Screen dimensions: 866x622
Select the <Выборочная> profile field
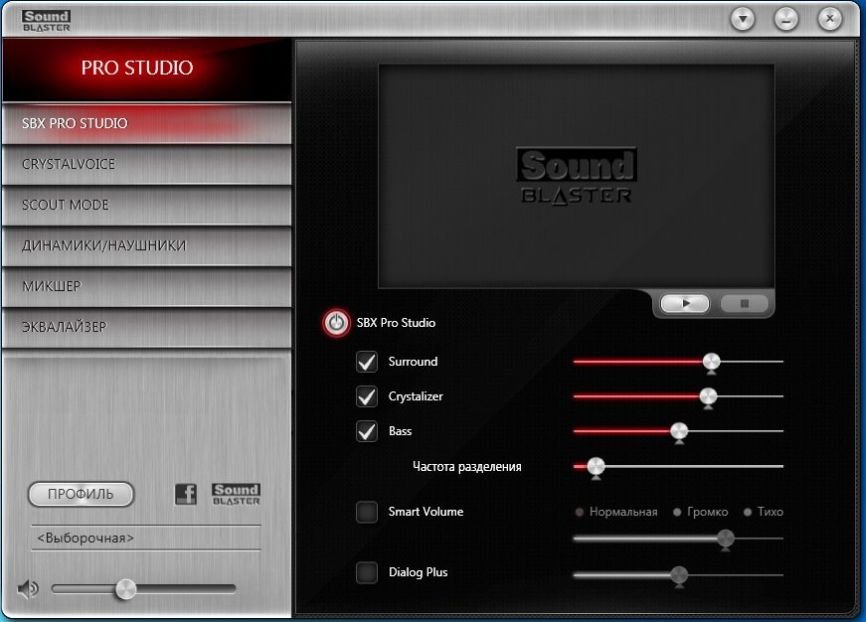[146, 537]
